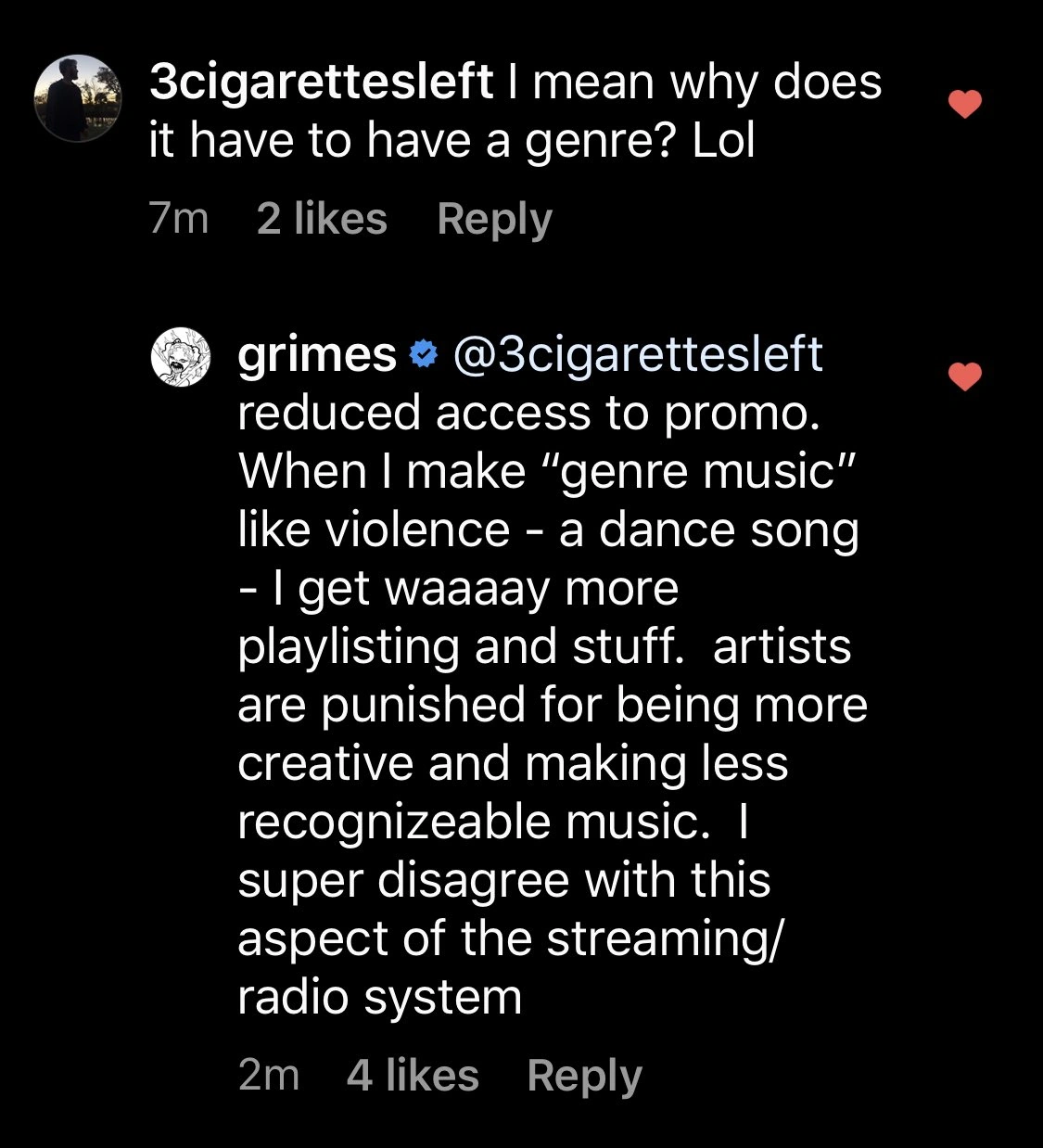
Task: Open the grimes username link
Action: (317, 356)
